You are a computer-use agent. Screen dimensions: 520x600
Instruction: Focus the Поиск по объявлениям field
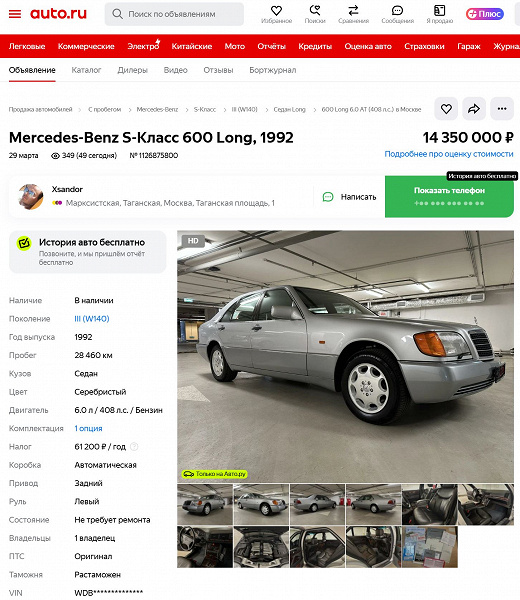[x=174, y=14]
